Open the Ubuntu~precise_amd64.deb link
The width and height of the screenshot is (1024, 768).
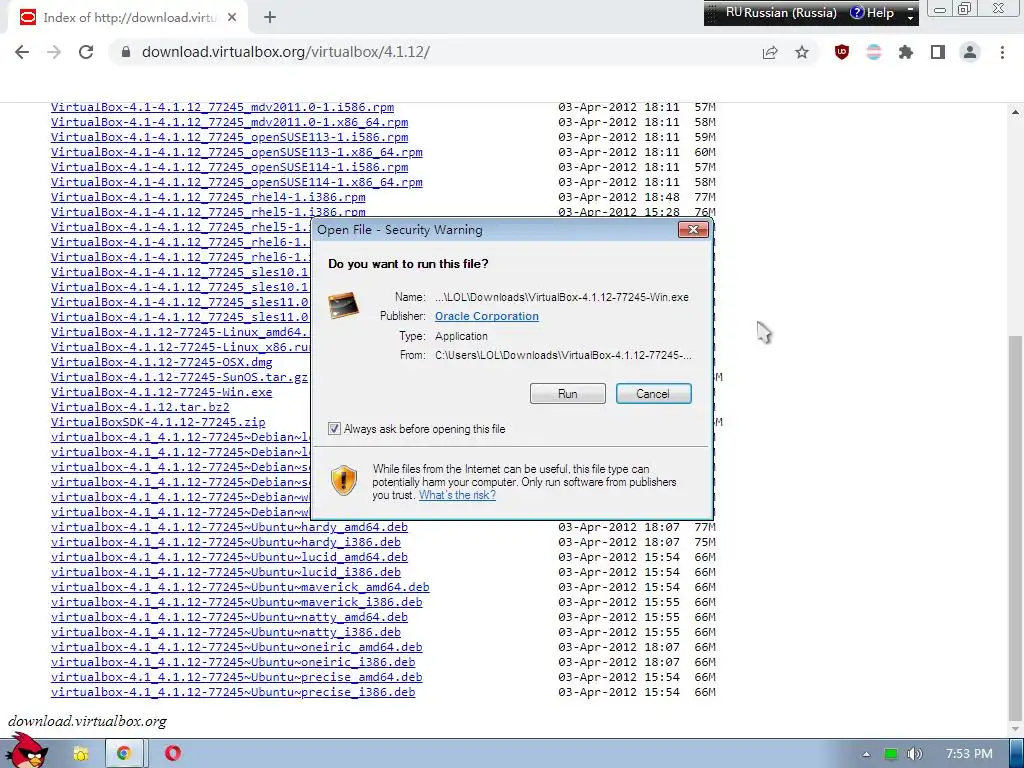tap(236, 677)
